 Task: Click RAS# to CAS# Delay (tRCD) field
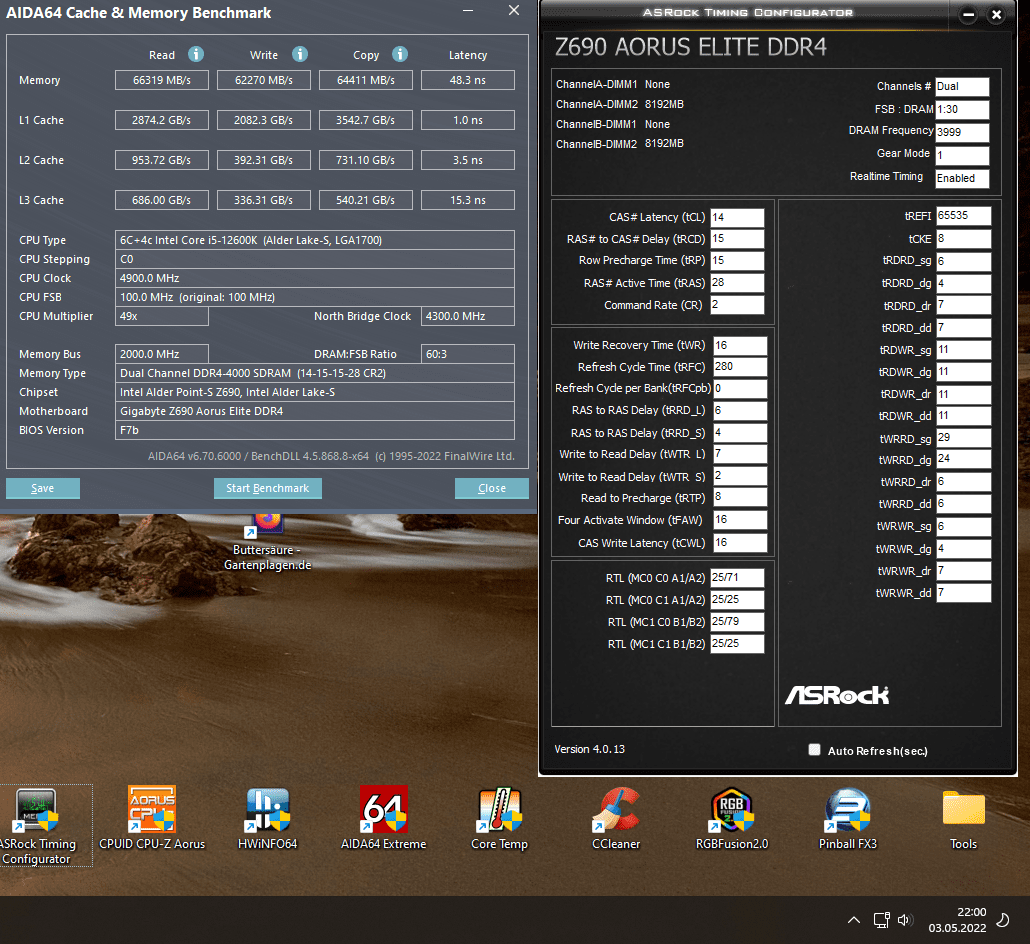click(737, 239)
